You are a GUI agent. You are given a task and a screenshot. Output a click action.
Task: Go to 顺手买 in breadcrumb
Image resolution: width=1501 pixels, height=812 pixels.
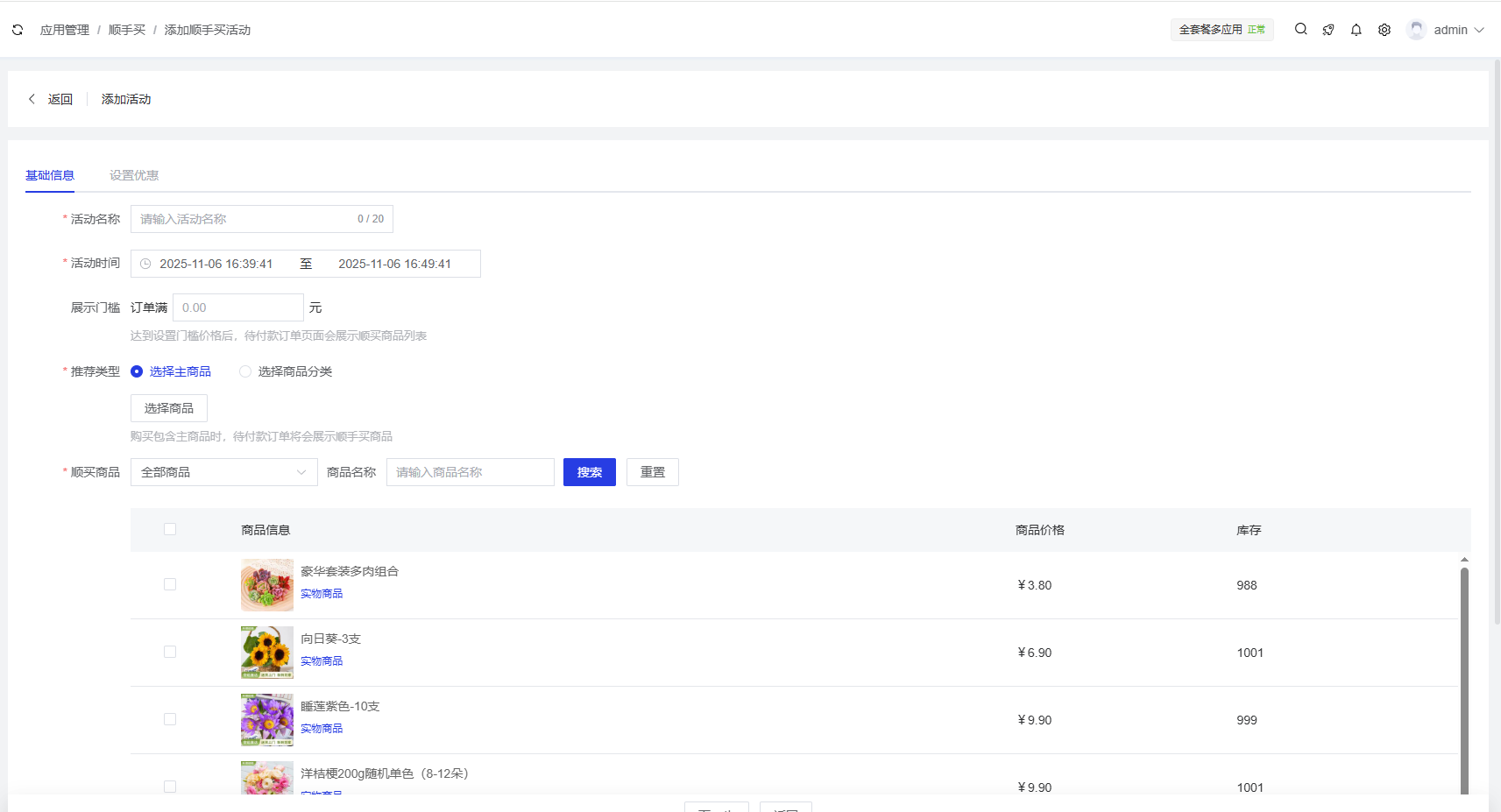click(127, 30)
